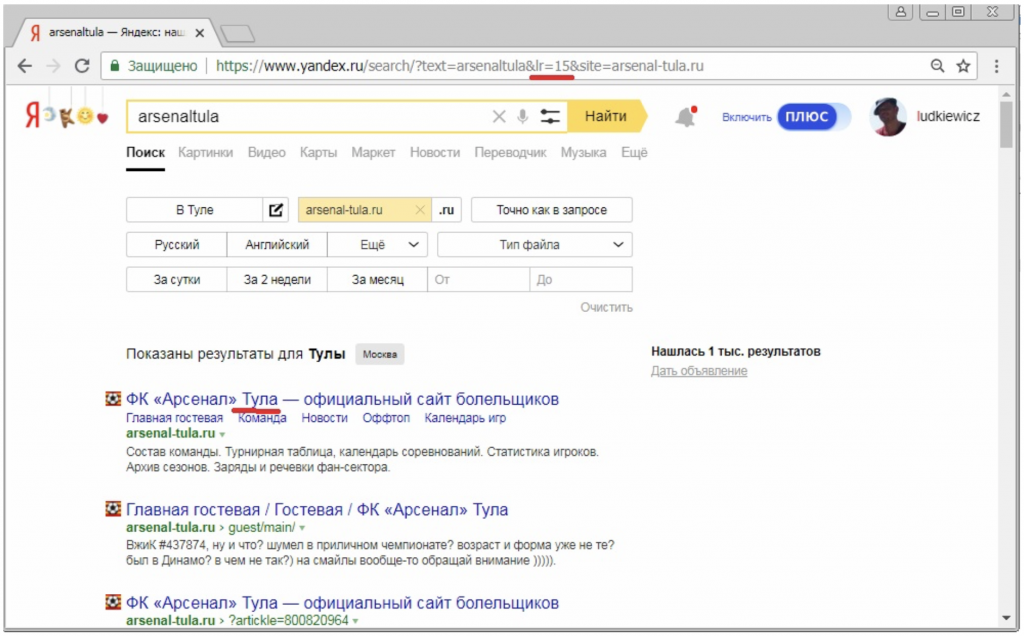This screenshot has width=1024, height=636.
Task: Select the За 2 недели time filter
Action: [x=277, y=279]
